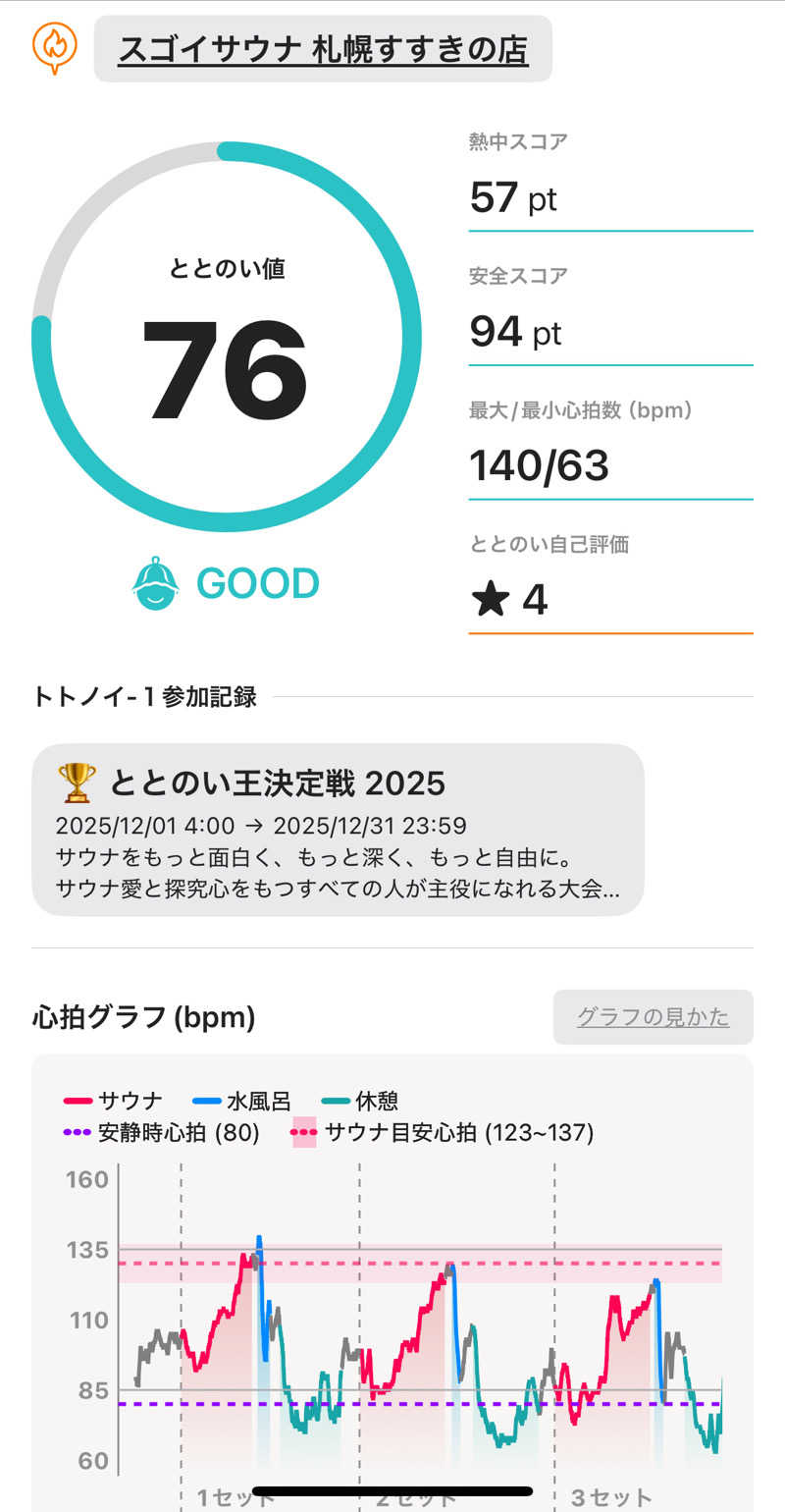Tap the ととのい値 76 circular gauge
785x1512 pixels.
227,337
